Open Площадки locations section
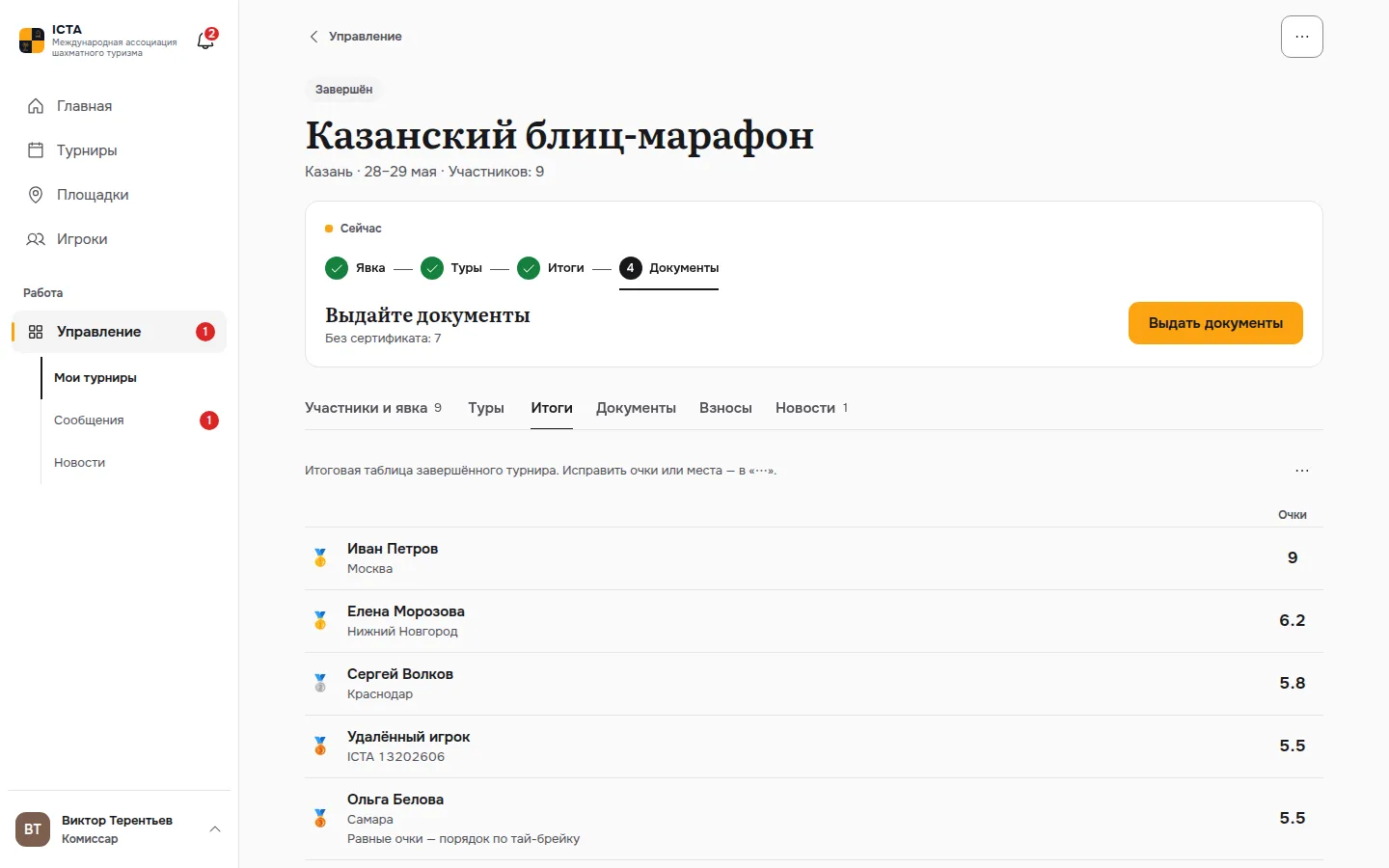Image resolution: width=1389 pixels, height=868 pixels. tap(119, 195)
